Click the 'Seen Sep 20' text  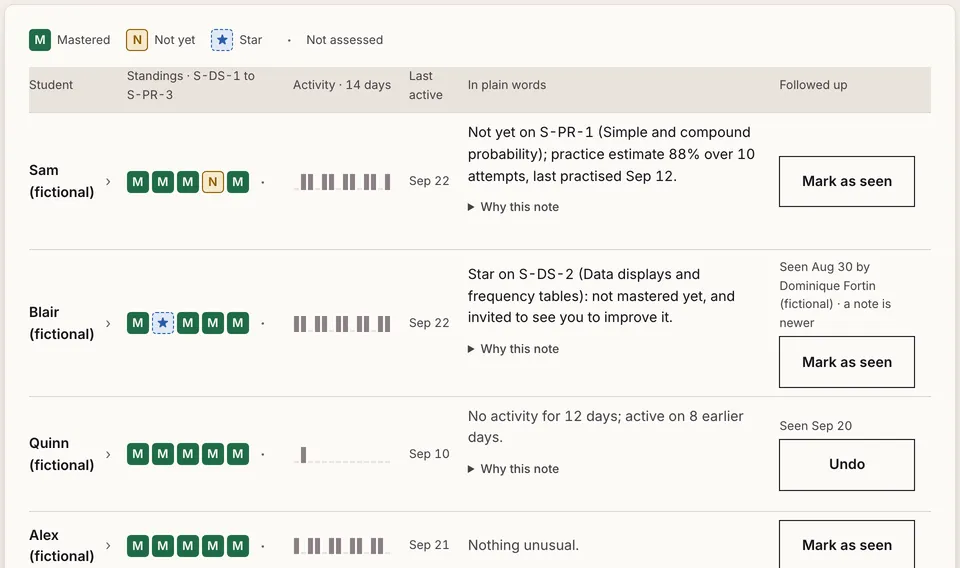815,426
